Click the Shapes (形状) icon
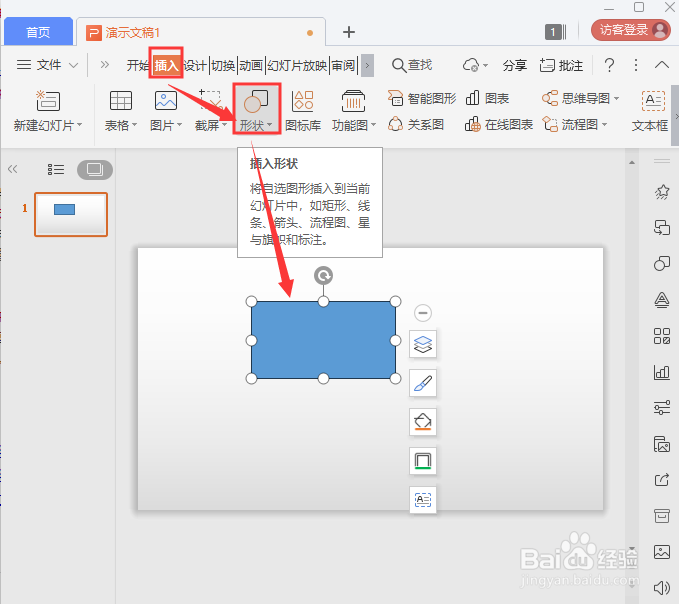Screen dimensions: 679x604 click(256, 101)
